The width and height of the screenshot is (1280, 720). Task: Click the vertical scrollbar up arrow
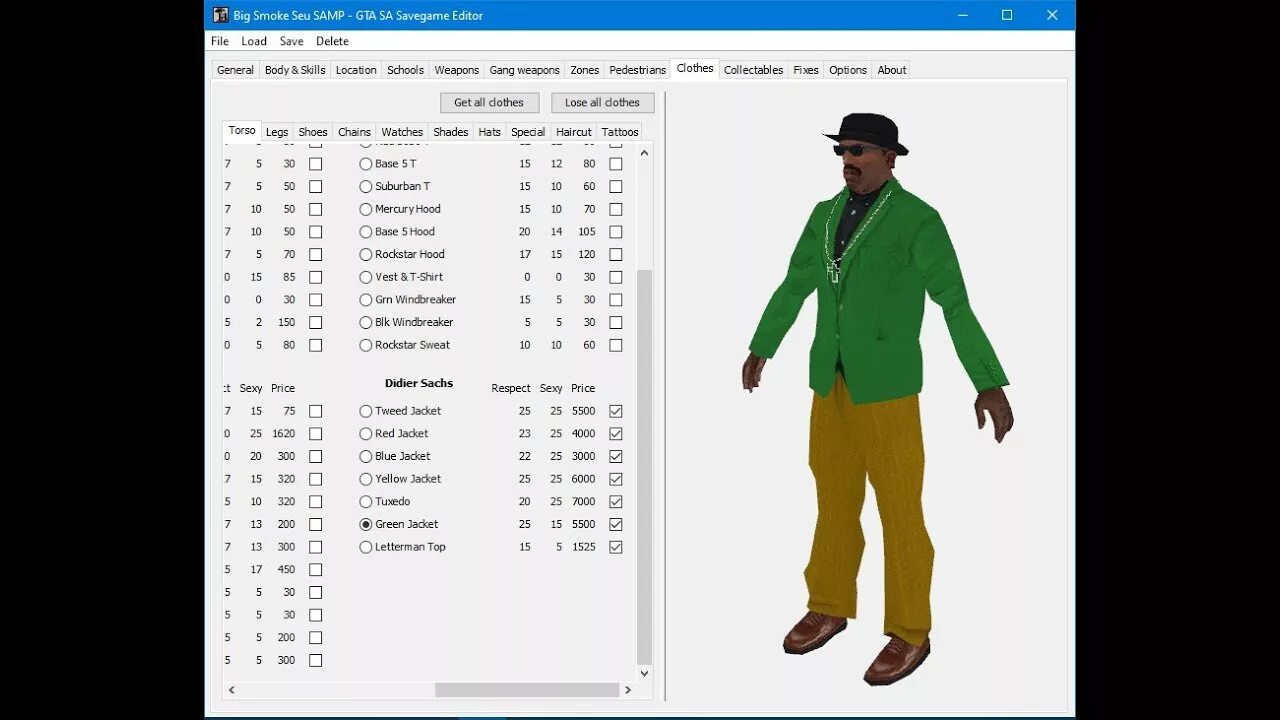pos(644,153)
